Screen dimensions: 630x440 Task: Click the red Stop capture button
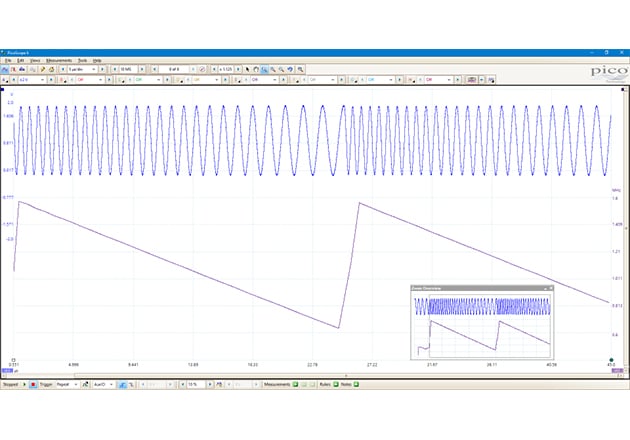tap(33, 385)
